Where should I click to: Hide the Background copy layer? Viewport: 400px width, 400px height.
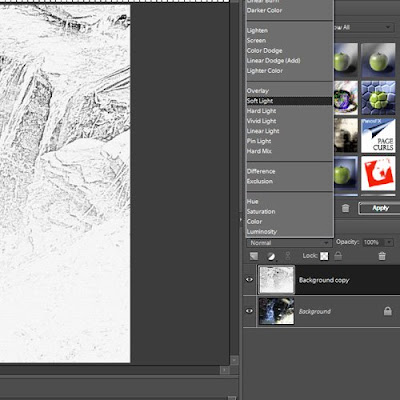click(x=249, y=279)
